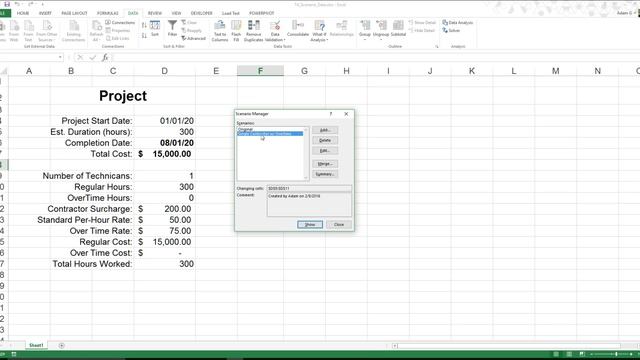Click the Consolidate icon

tap(298, 29)
